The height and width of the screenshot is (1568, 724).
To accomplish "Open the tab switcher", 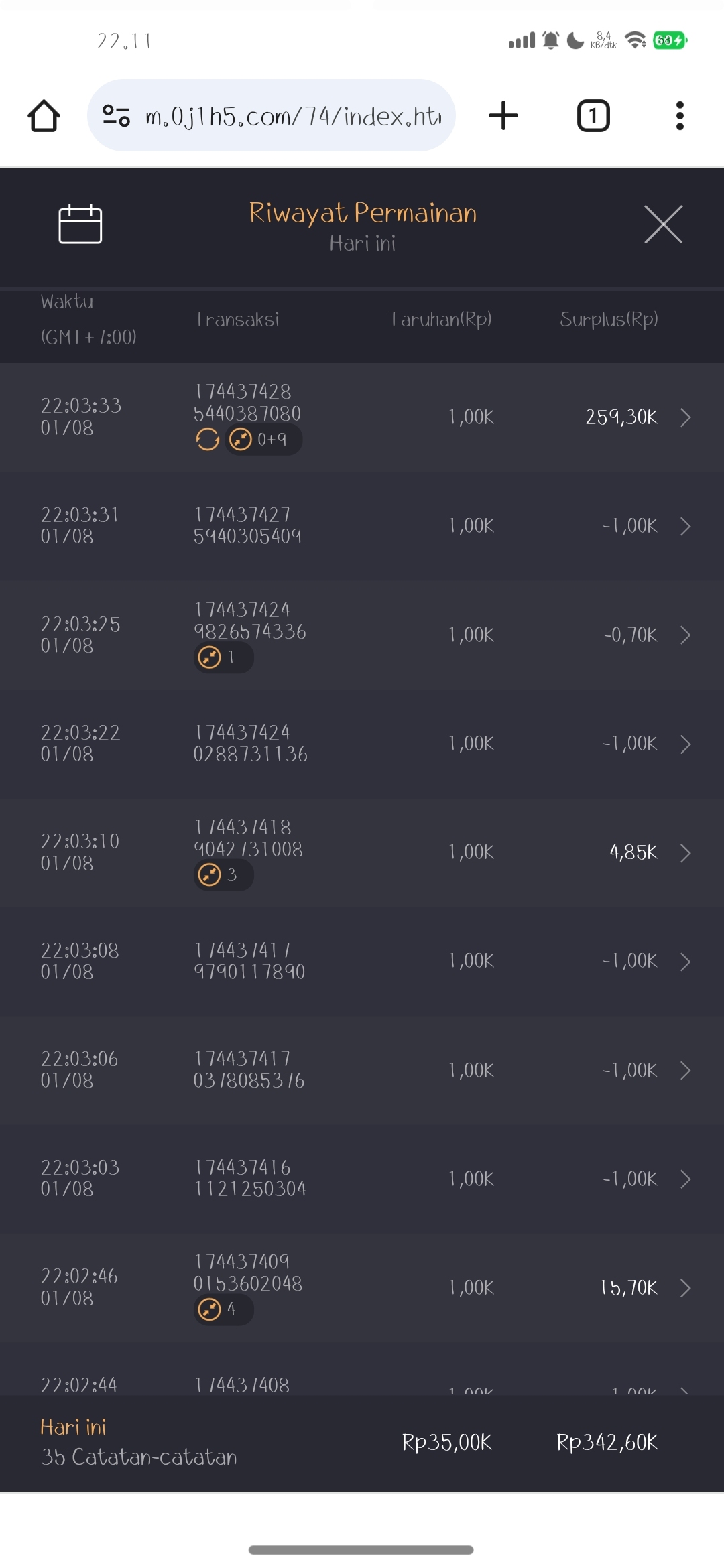I will [x=593, y=116].
